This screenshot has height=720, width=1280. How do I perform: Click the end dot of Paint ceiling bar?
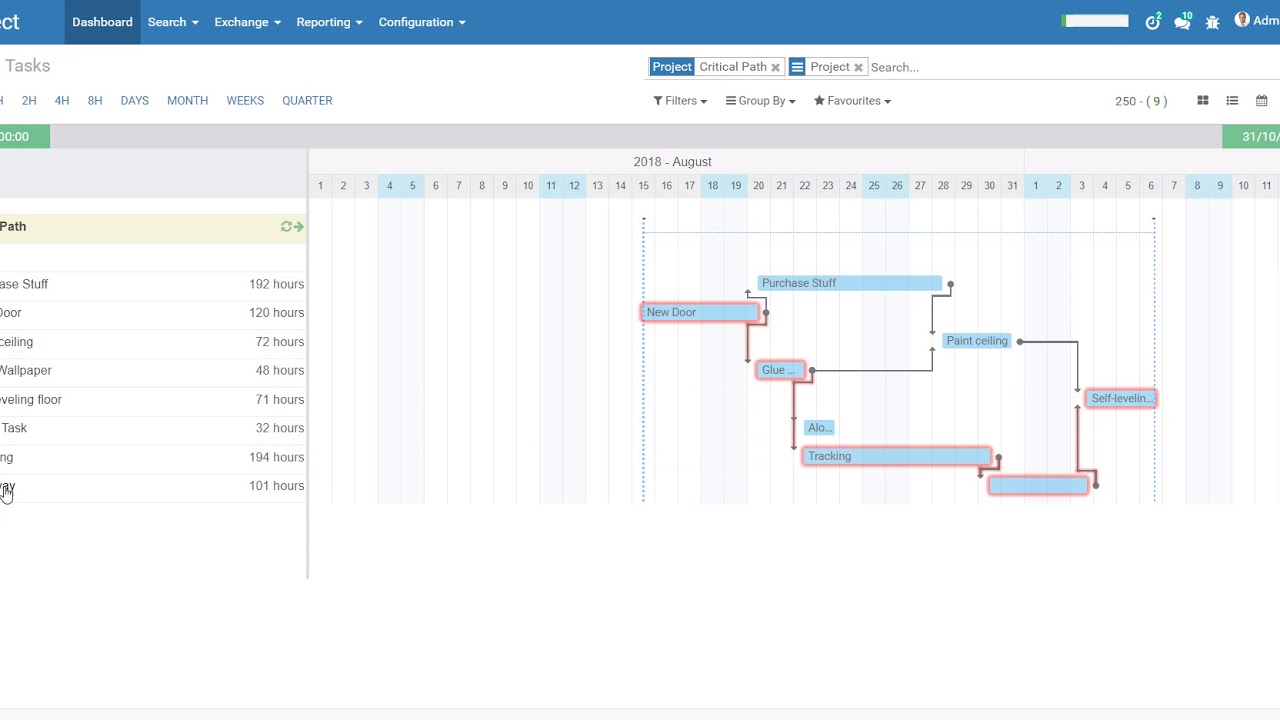point(1019,342)
